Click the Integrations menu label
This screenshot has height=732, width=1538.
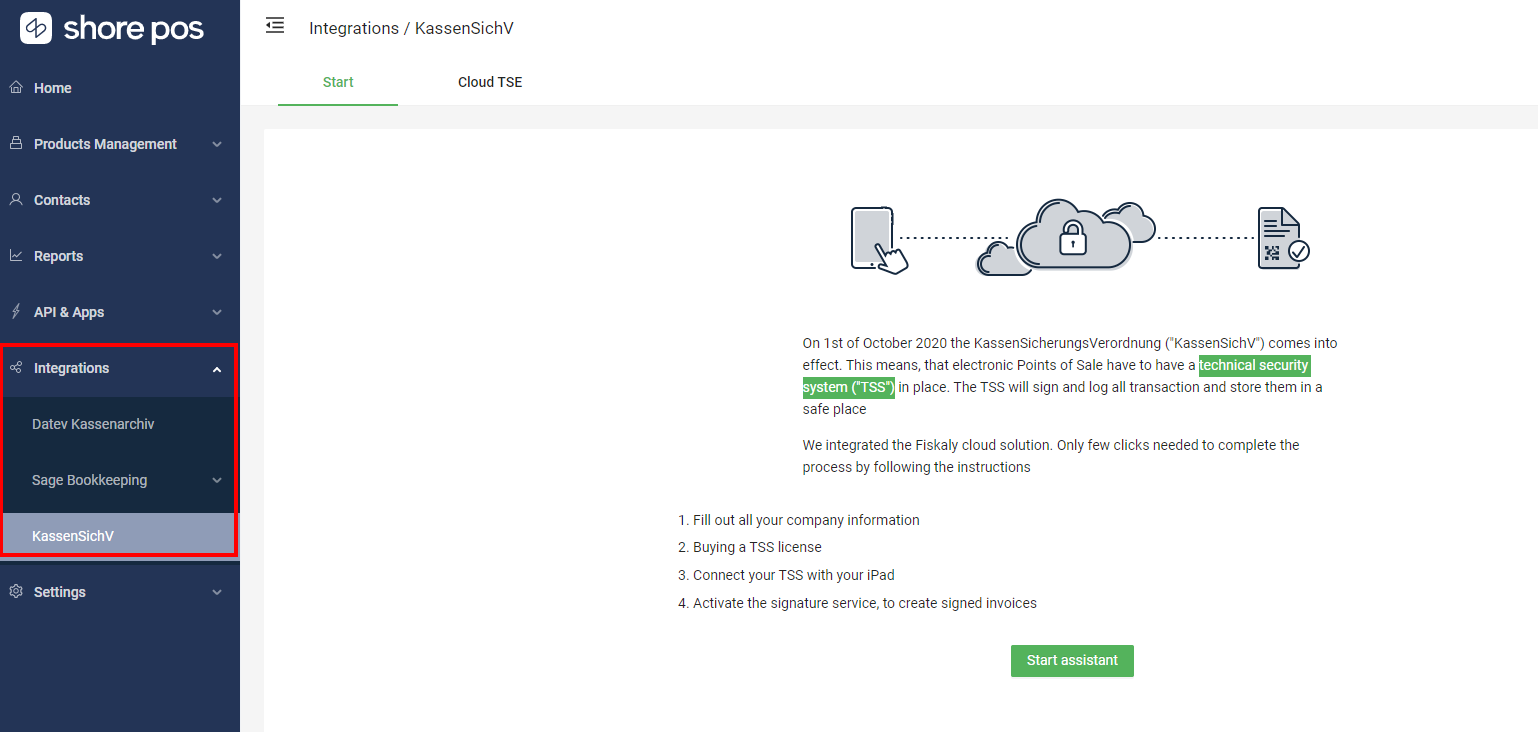72,368
